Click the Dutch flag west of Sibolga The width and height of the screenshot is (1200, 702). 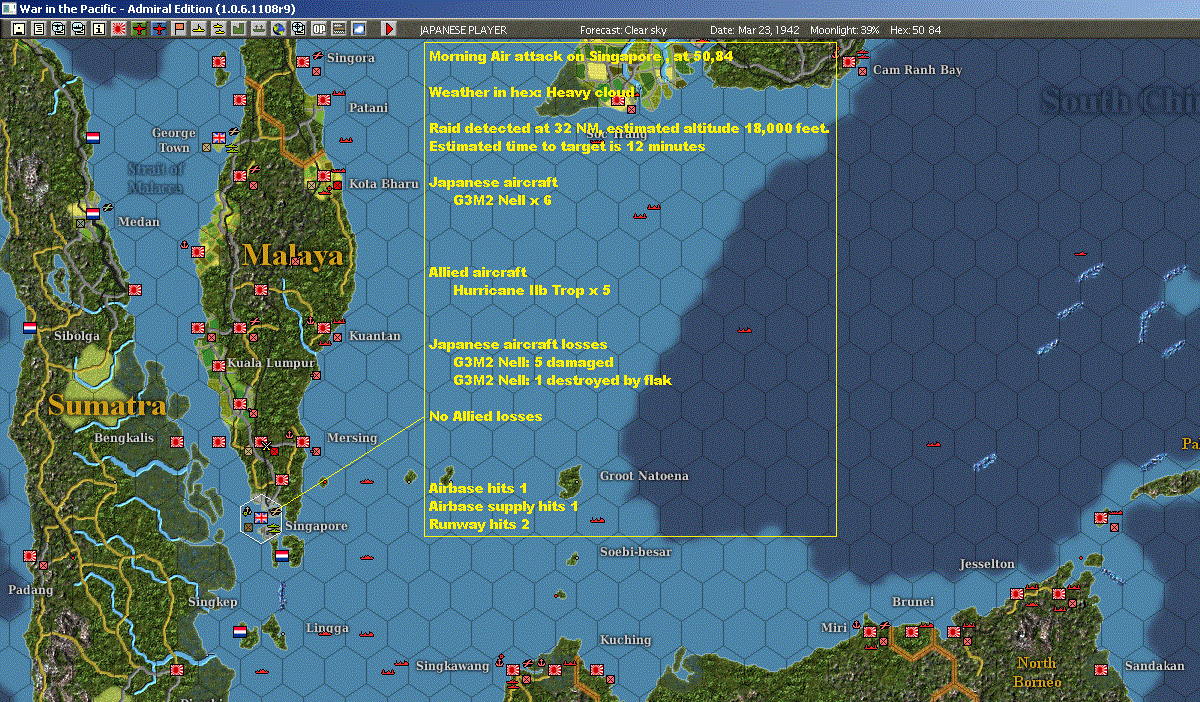click(x=30, y=327)
